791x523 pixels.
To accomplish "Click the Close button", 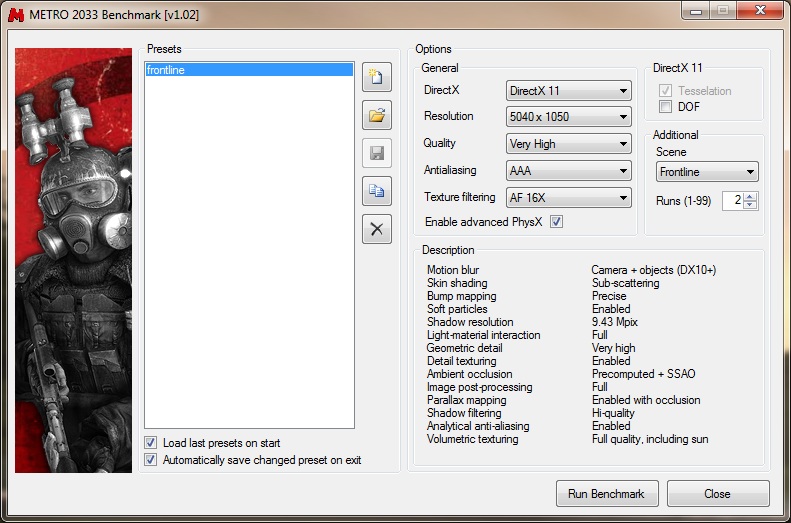I will [x=717, y=494].
